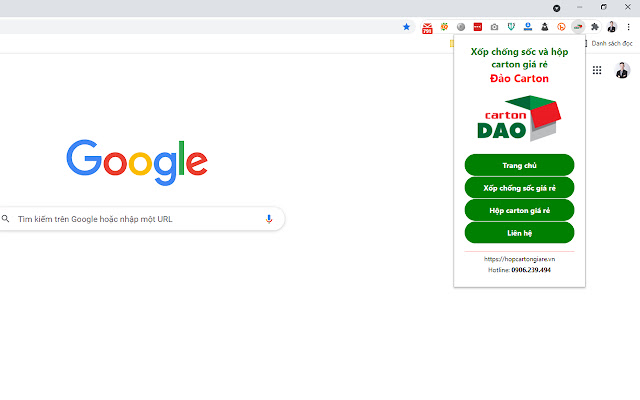Toggle the Đào Carton extension toolbar icon
The image size is (640, 400).
(578, 27)
